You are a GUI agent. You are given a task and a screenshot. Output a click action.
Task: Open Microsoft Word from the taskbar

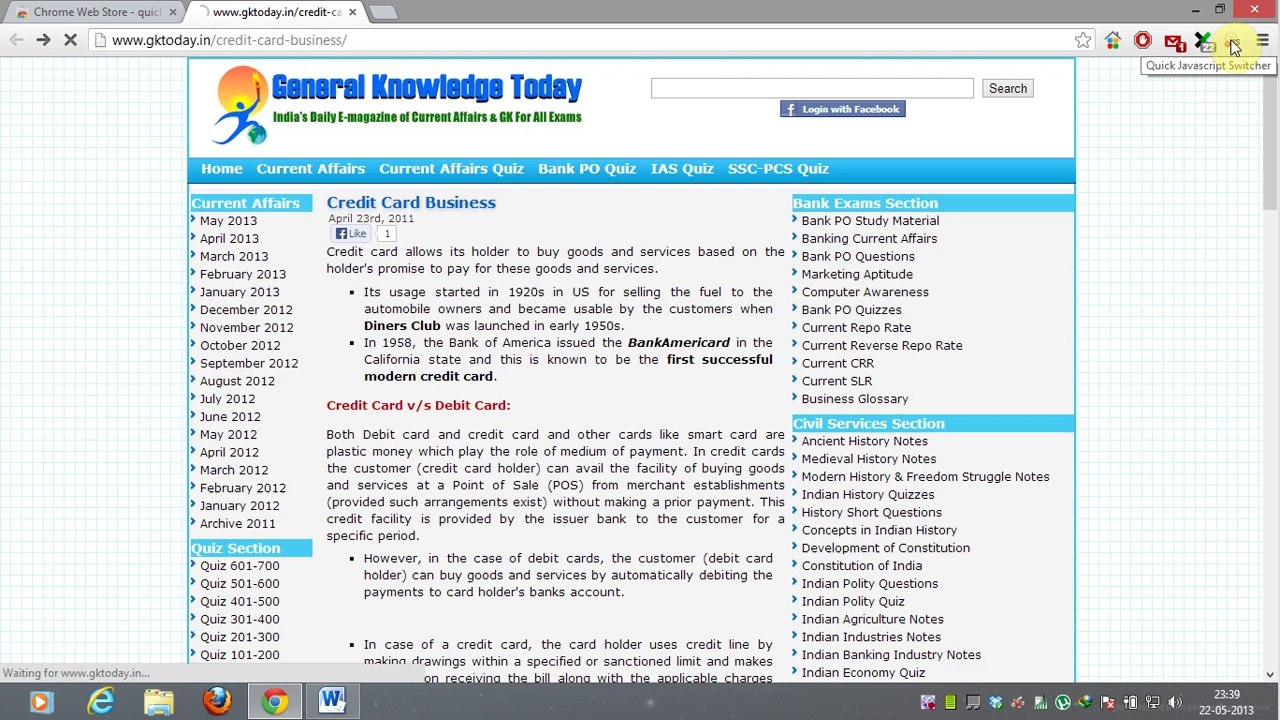[333, 702]
